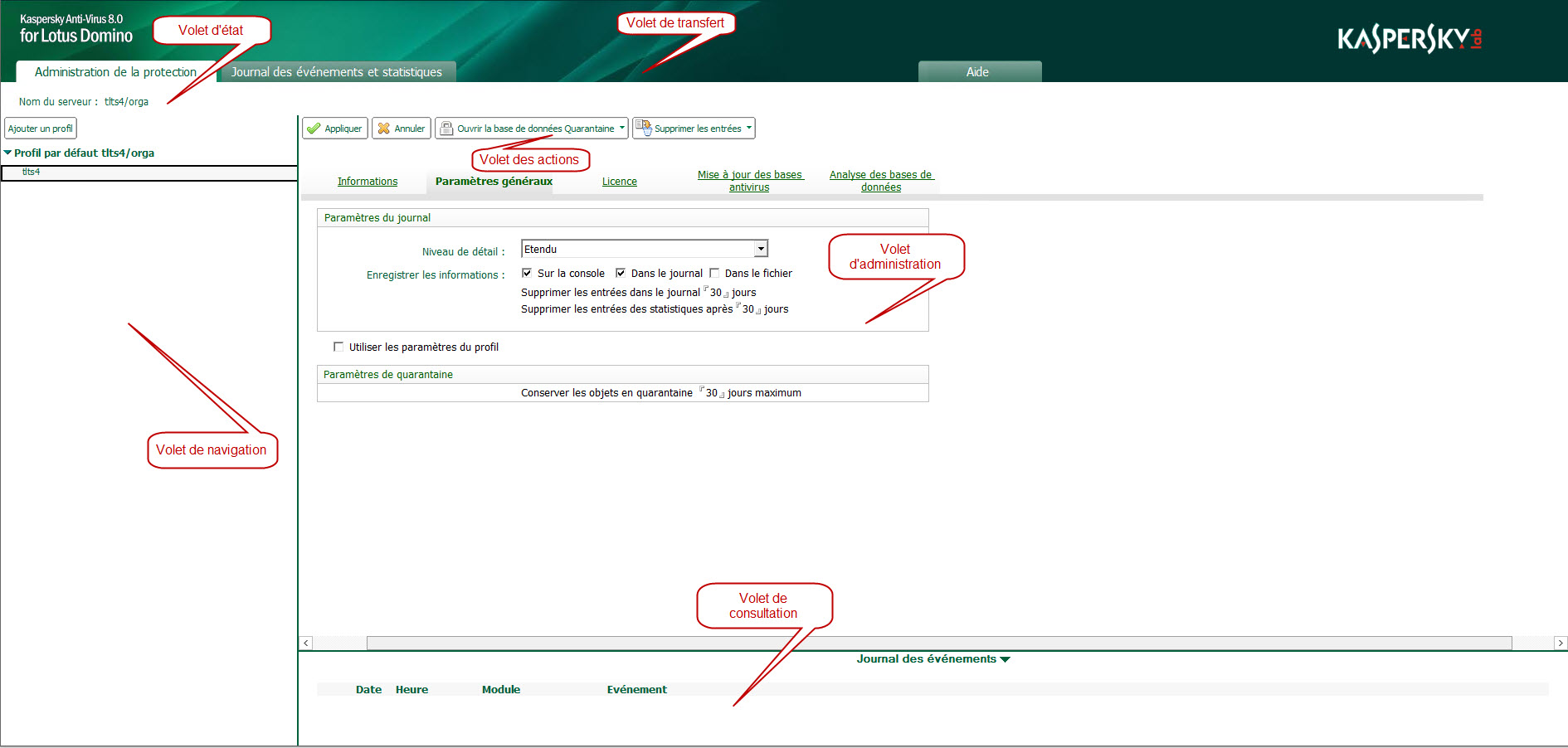Open Mise à jour des bases antivirus
The width and height of the screenshot is (1568, 748).
[x=750, y=181]
